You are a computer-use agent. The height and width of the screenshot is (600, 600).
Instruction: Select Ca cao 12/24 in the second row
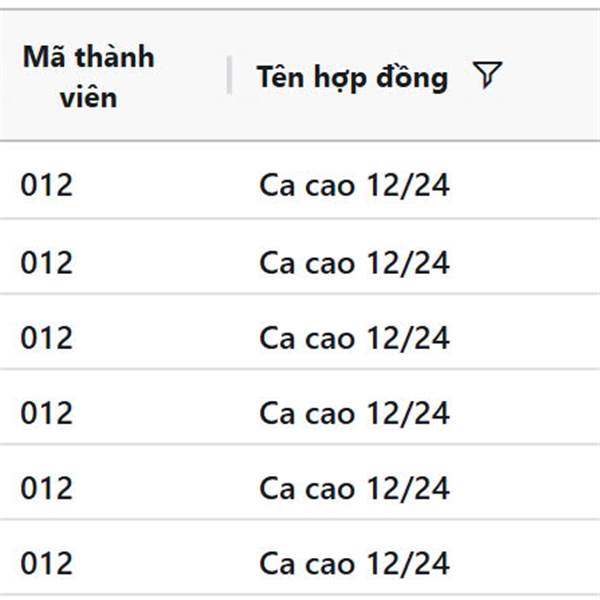354,262
